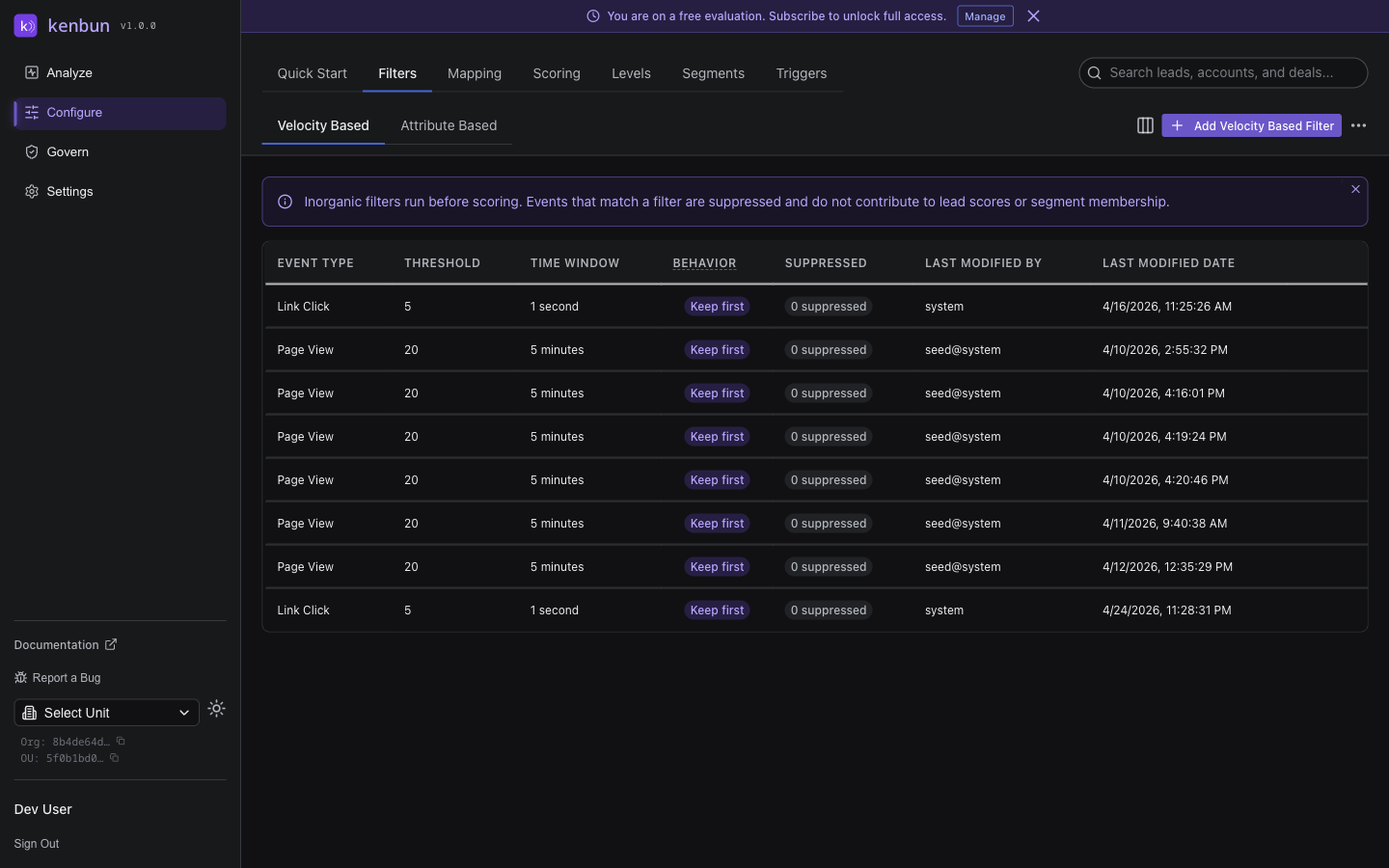Click the info icon in the notice

[286, 202]
